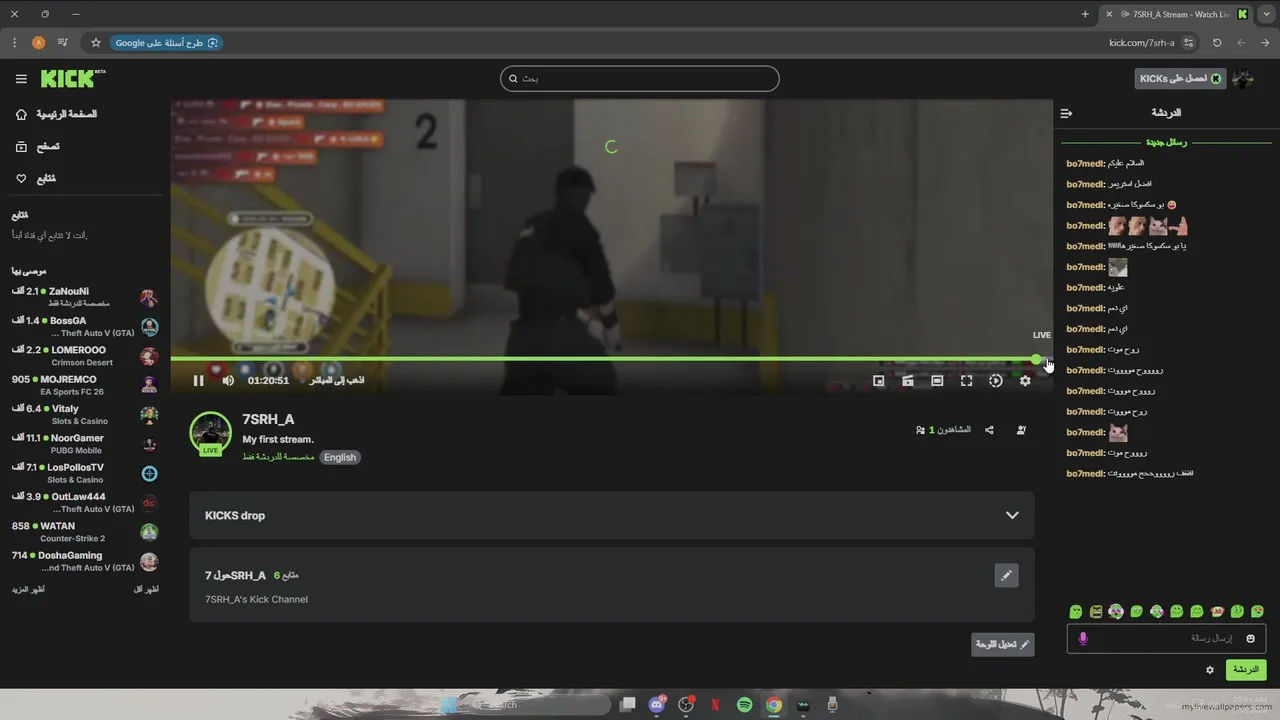Click the purple microphone icon in chat
This screenshot has width=1280, height=720.
tap(1082, 638)
